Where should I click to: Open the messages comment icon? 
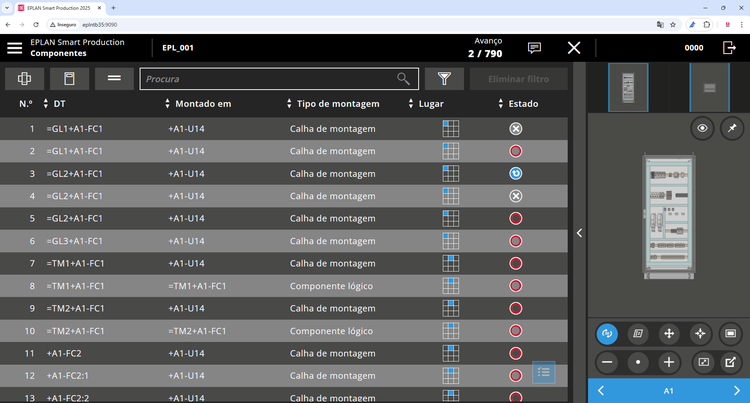pos(535,48)
